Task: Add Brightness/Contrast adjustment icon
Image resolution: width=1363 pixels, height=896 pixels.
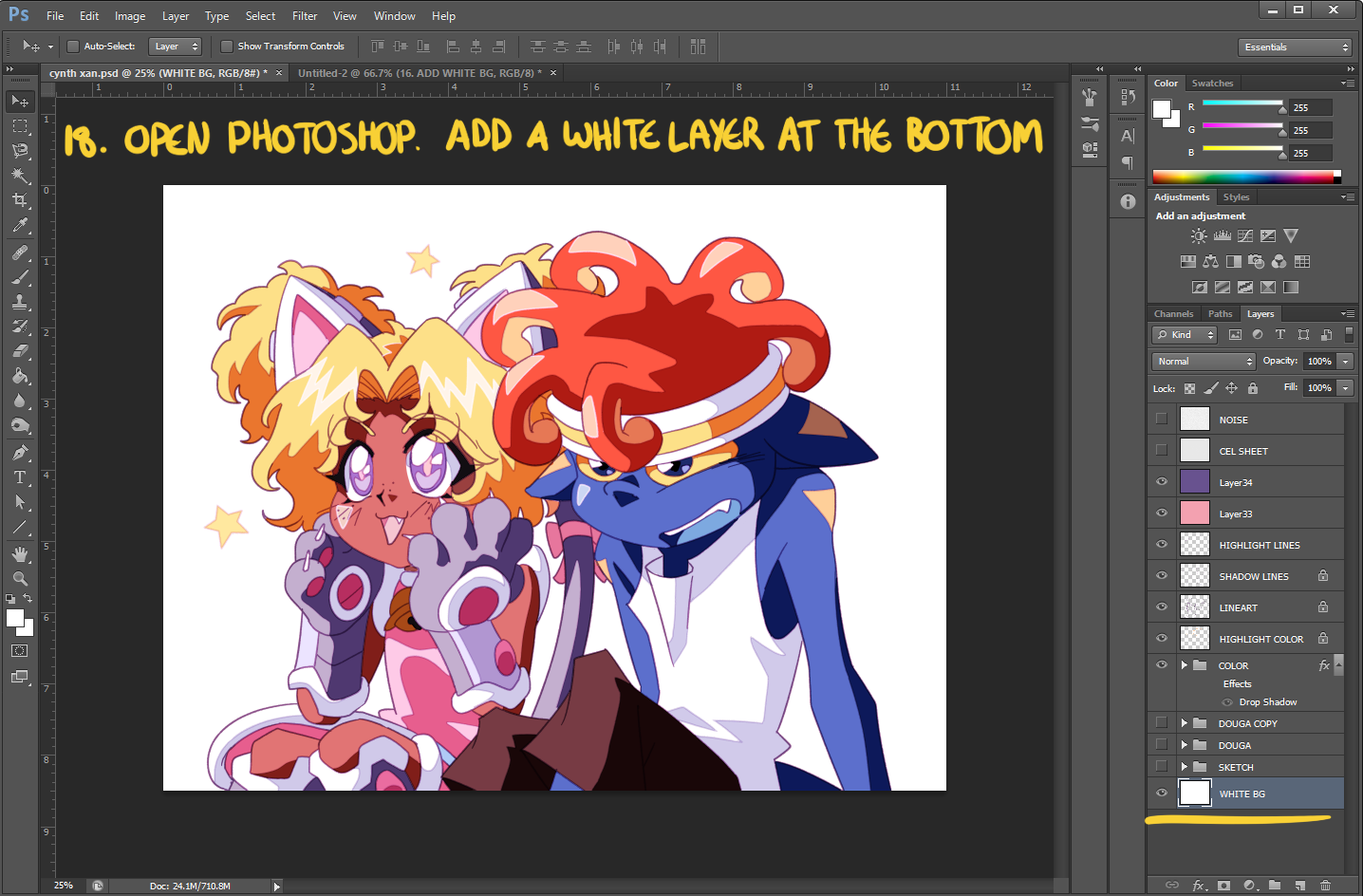Action: click(1199, 236)
